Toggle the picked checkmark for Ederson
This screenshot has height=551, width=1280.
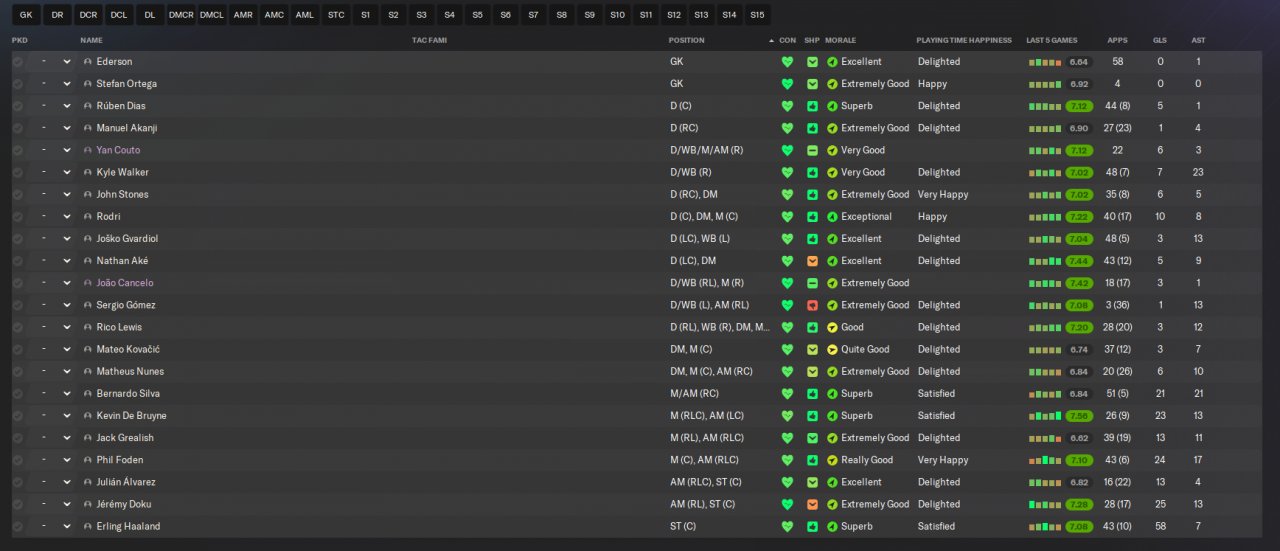18,62
